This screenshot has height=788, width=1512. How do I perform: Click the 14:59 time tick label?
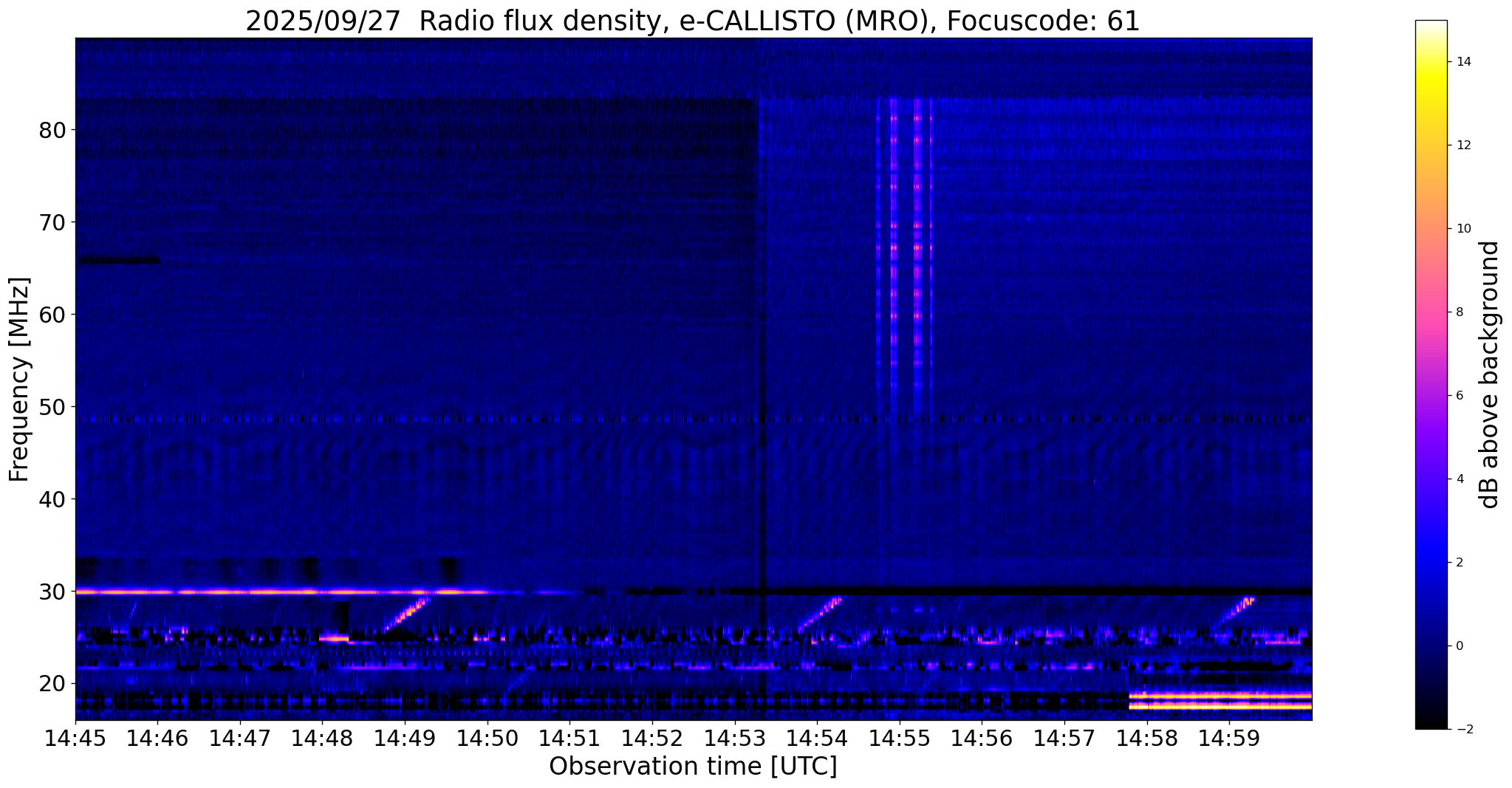pyautogui.click(x=1229, y=738)
